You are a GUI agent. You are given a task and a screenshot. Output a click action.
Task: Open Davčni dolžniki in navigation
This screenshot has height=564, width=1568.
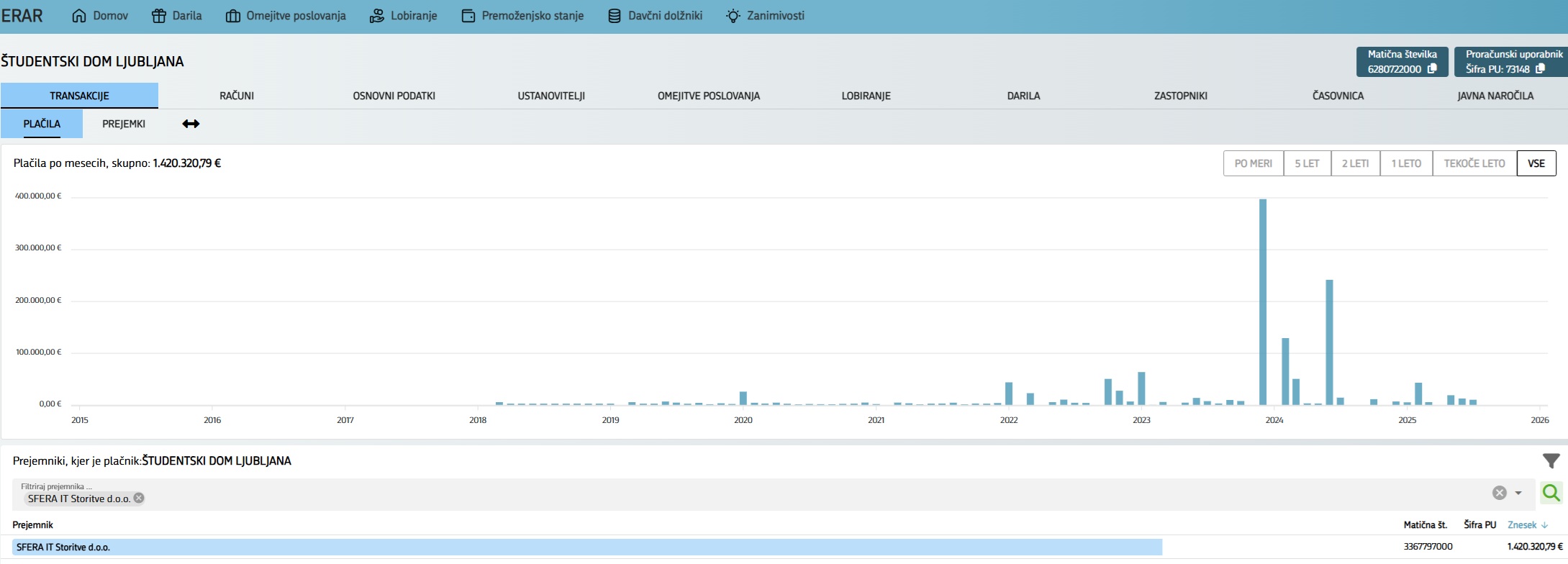click(655, 16)
